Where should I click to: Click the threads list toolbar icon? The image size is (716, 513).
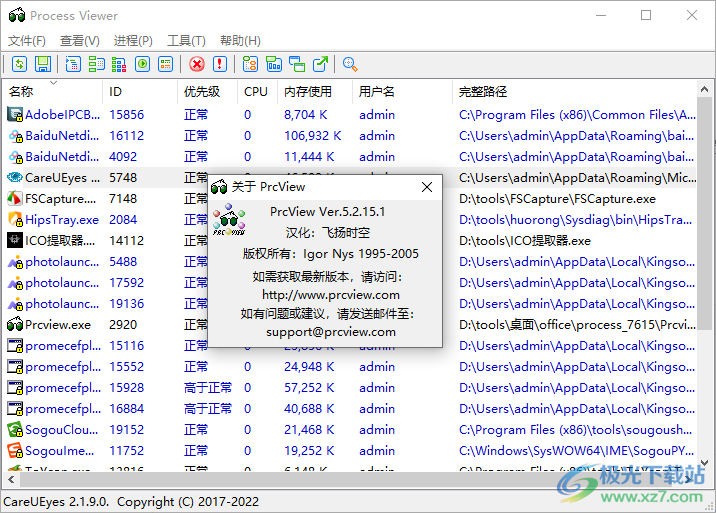coord(73,64)
